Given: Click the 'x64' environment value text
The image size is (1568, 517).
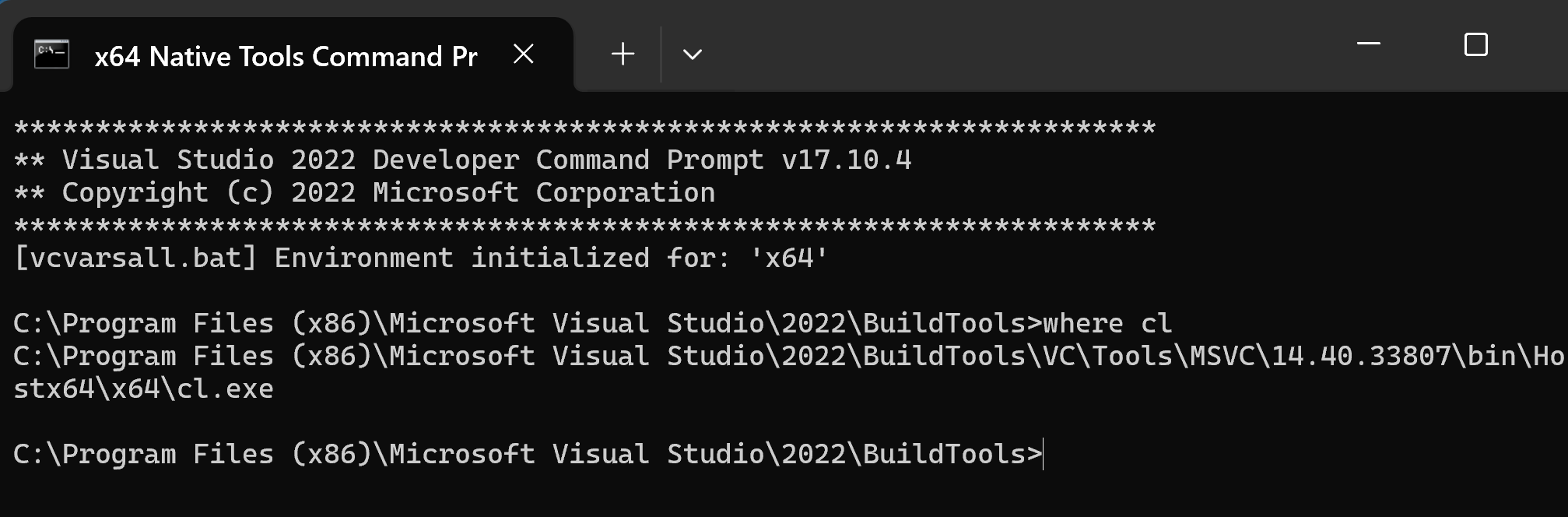Looking at the screenshot, I should (789, 258).
